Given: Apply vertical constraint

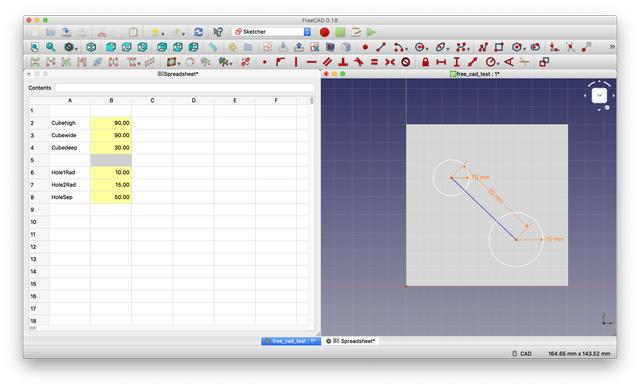Looking at the screenshot, I should 296,62.
